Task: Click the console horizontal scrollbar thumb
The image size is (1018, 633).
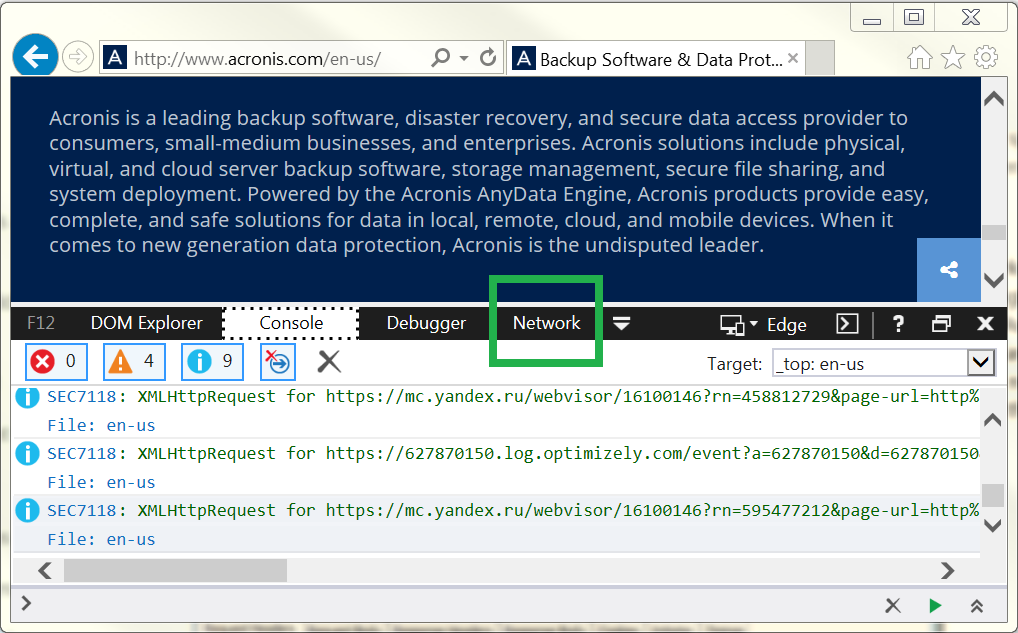Action: point(175,571)
